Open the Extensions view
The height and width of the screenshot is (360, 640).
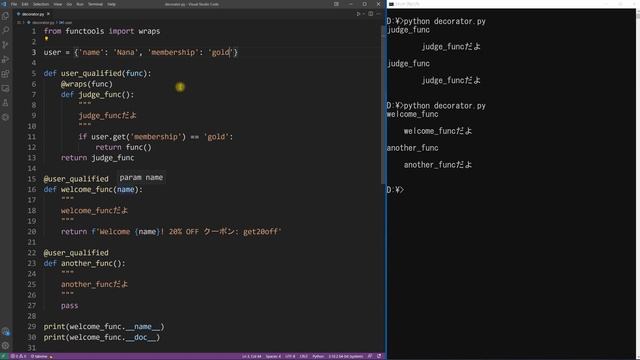coord(5,74)
